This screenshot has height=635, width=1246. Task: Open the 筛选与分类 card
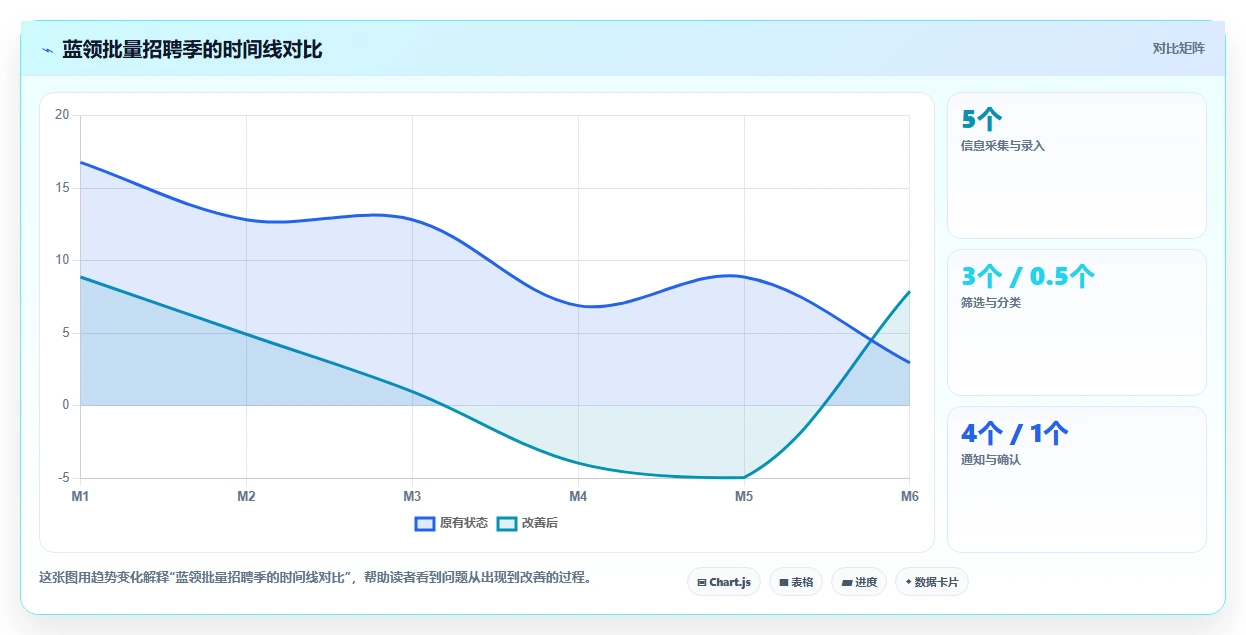point(1077,322)
